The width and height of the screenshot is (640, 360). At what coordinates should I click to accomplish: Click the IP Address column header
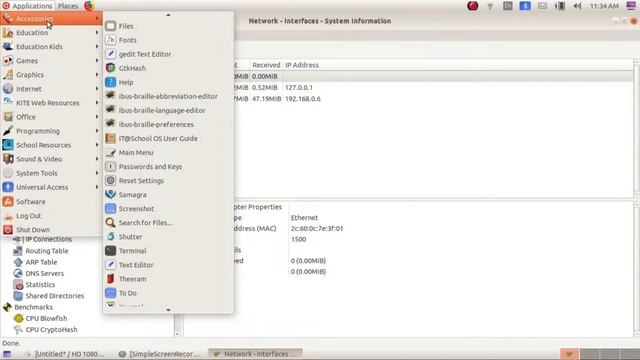pyautogui.click(x=302, y=65)
